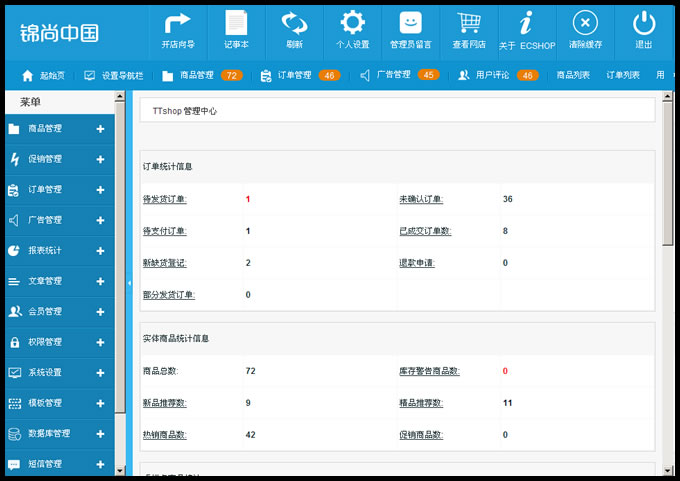Click the sidebar 短信管理 chat icon
Image resolution: width=680 pixels, height=481 pixels.
[14, 465]
